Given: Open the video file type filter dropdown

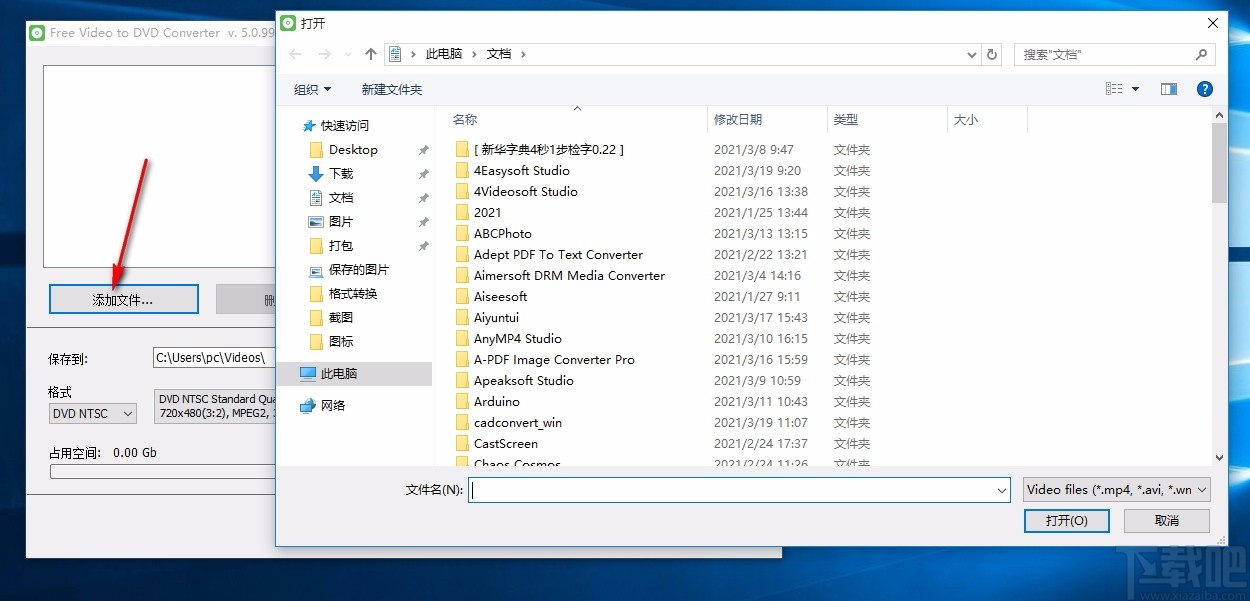Looking at the screenshot, I should [1115, 489].
